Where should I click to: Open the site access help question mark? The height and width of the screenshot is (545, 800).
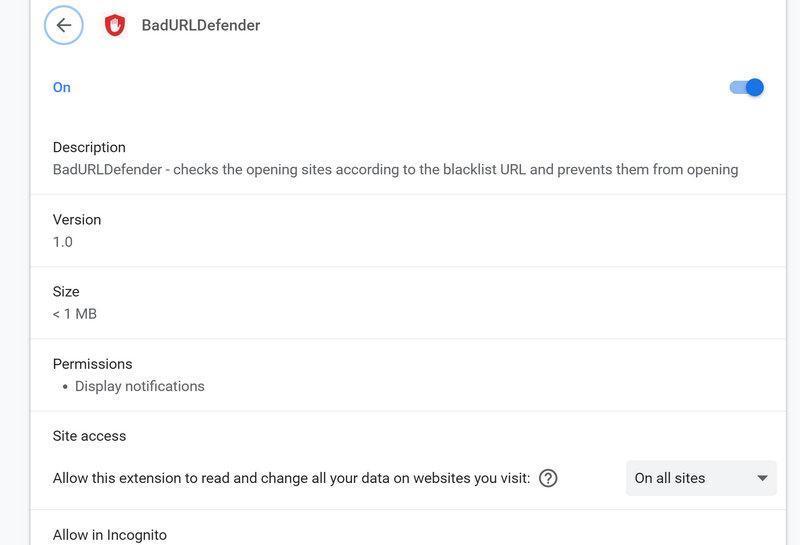[x=548, y=478]
